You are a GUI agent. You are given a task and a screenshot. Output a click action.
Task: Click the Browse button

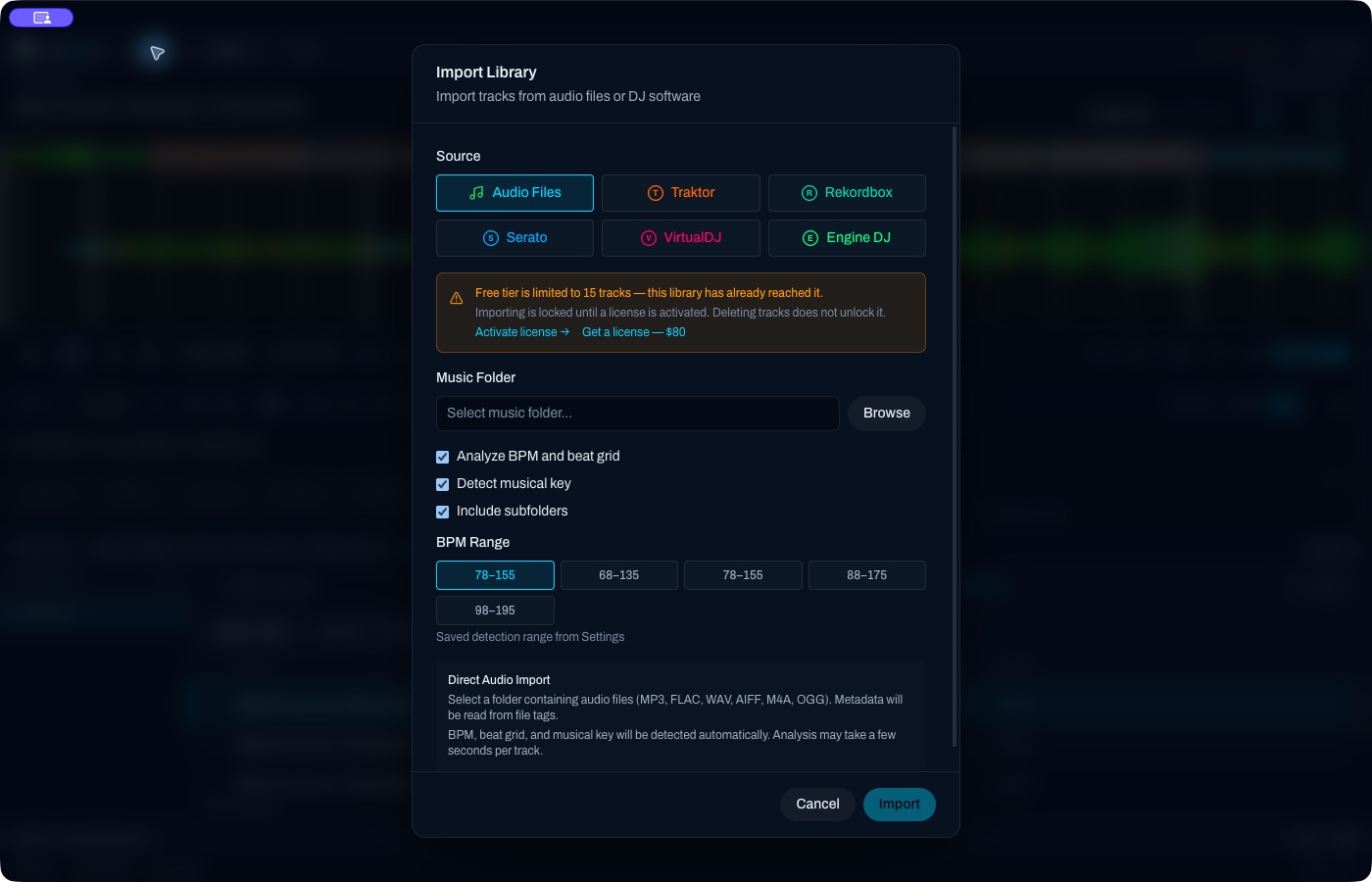(887, 414)
